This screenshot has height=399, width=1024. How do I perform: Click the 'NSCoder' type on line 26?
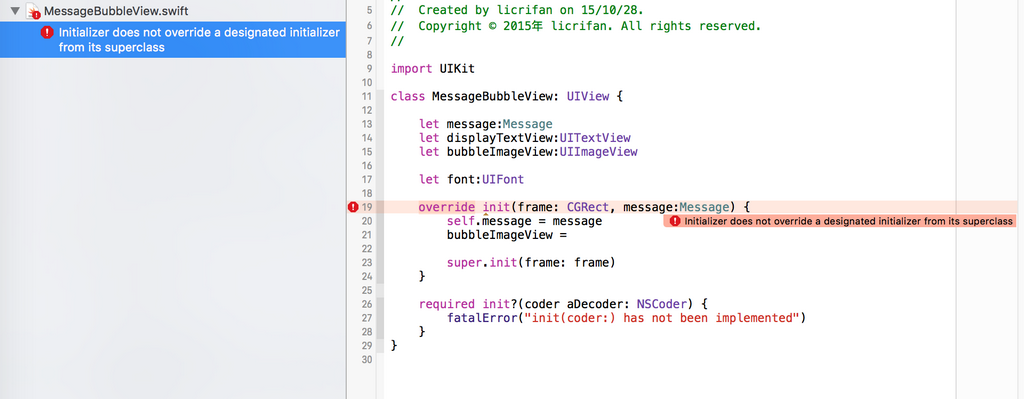pyautogui.click(x=662, y=304)
